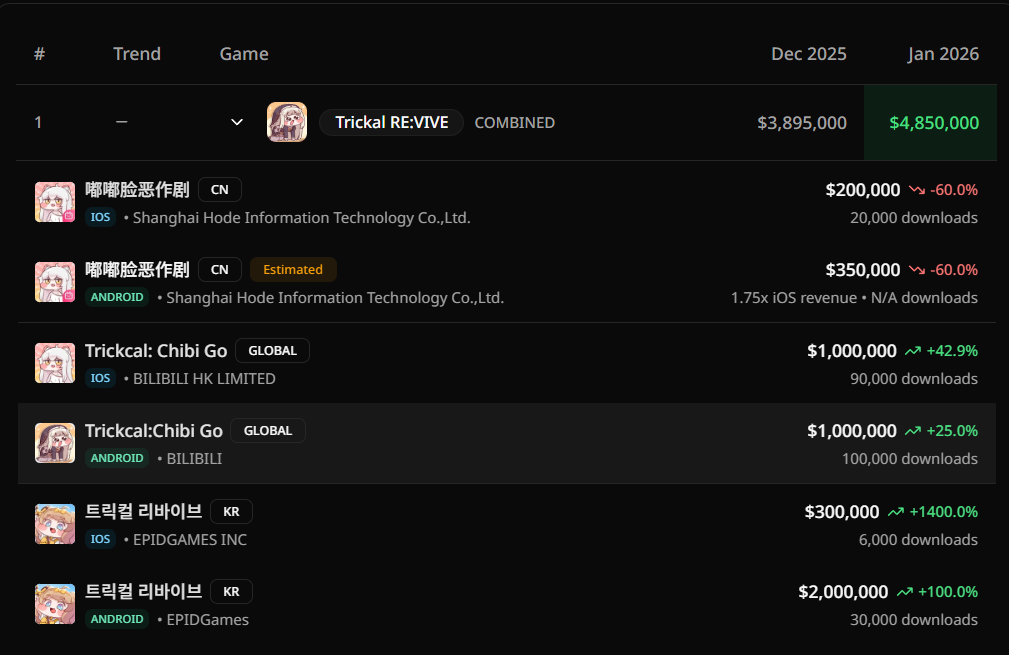
Task: Collapse the Trickal RE:VIVE combined row chevron
Action: click(x=237, y=122)
